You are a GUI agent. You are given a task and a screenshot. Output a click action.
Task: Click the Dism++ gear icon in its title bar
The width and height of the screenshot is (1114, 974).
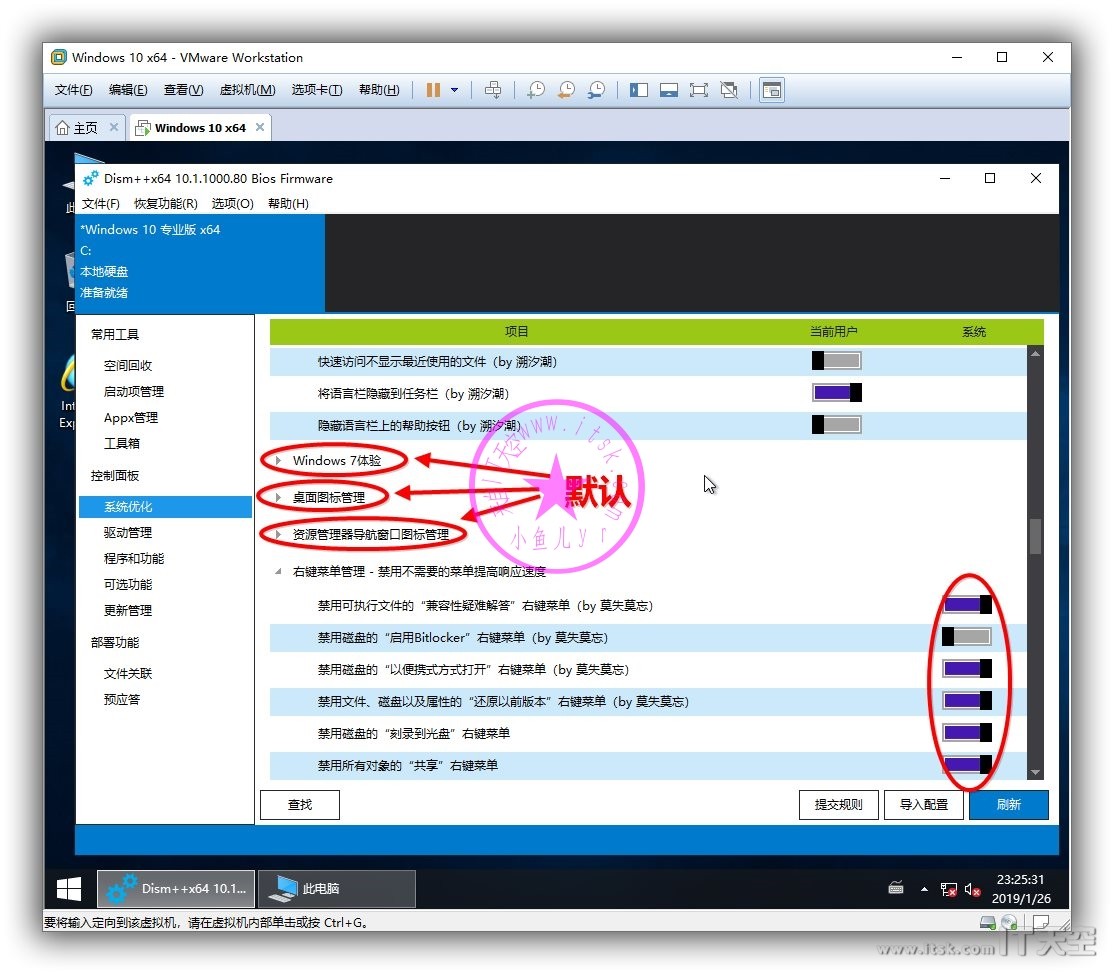91,178
